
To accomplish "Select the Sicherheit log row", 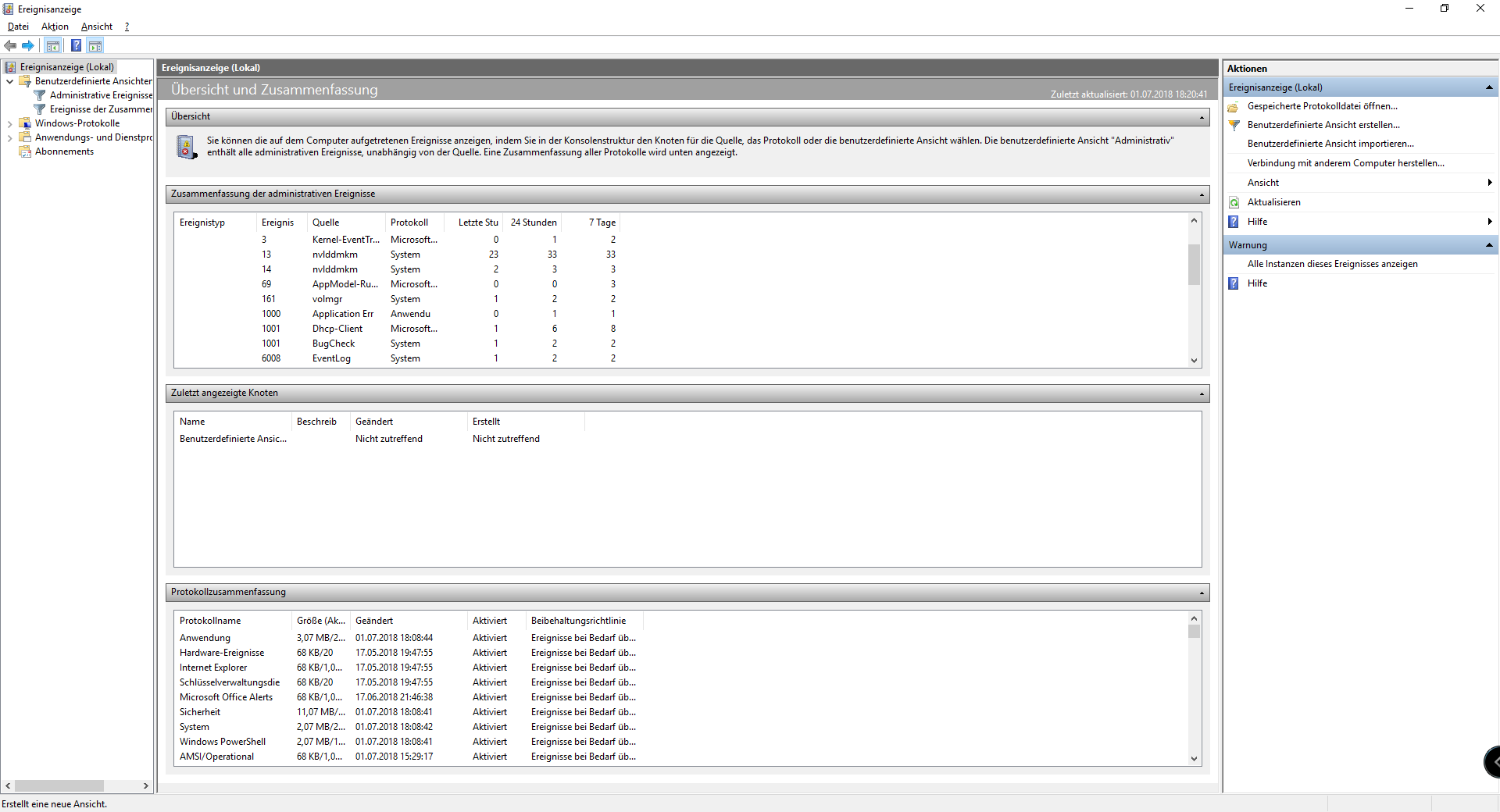I will pyautogui.click(x=408, y=712).
